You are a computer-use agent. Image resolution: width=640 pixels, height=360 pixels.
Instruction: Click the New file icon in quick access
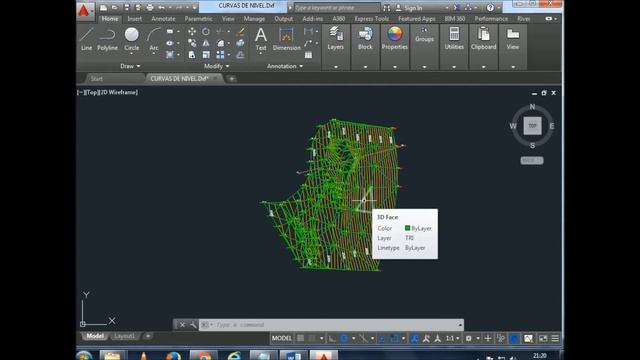(104, 7)
